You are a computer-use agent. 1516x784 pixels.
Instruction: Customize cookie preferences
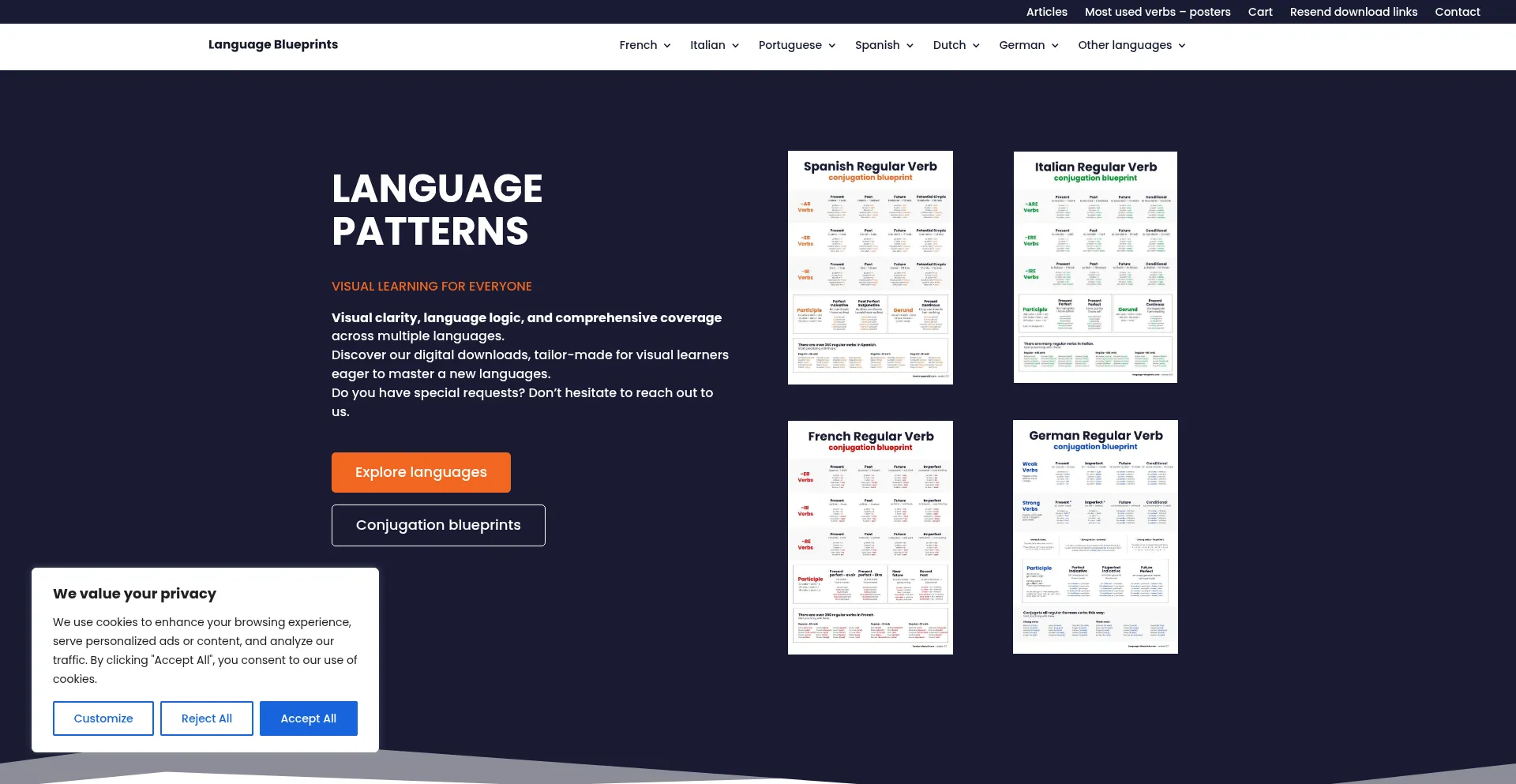[103, 718]
